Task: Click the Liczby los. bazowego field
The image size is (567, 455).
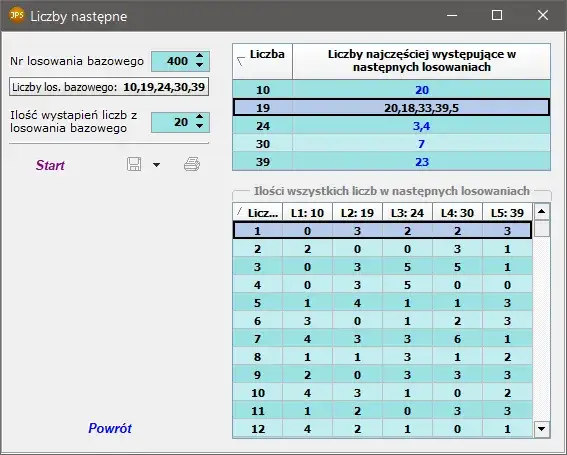Action: pos(109,87)
